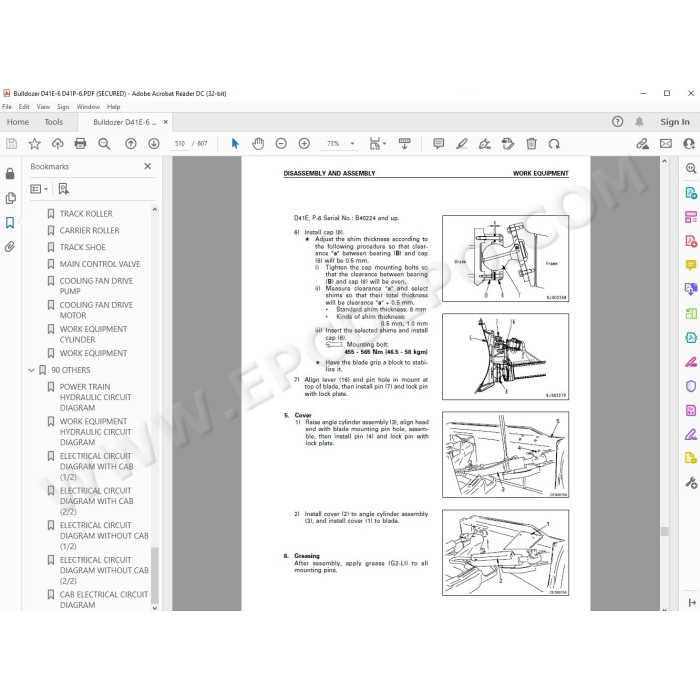Click the bookmarks panel scrollbar thumb
Screen dimensions: 700x700
coord(154,575)
